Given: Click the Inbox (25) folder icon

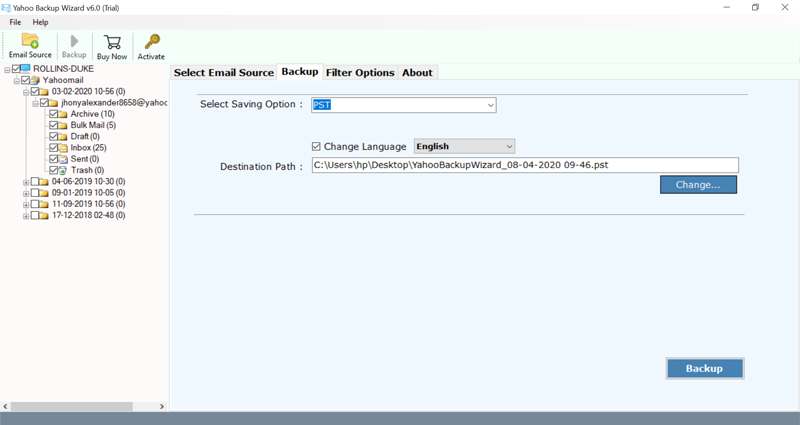Looking at the screenshot, I should [63, 147].
